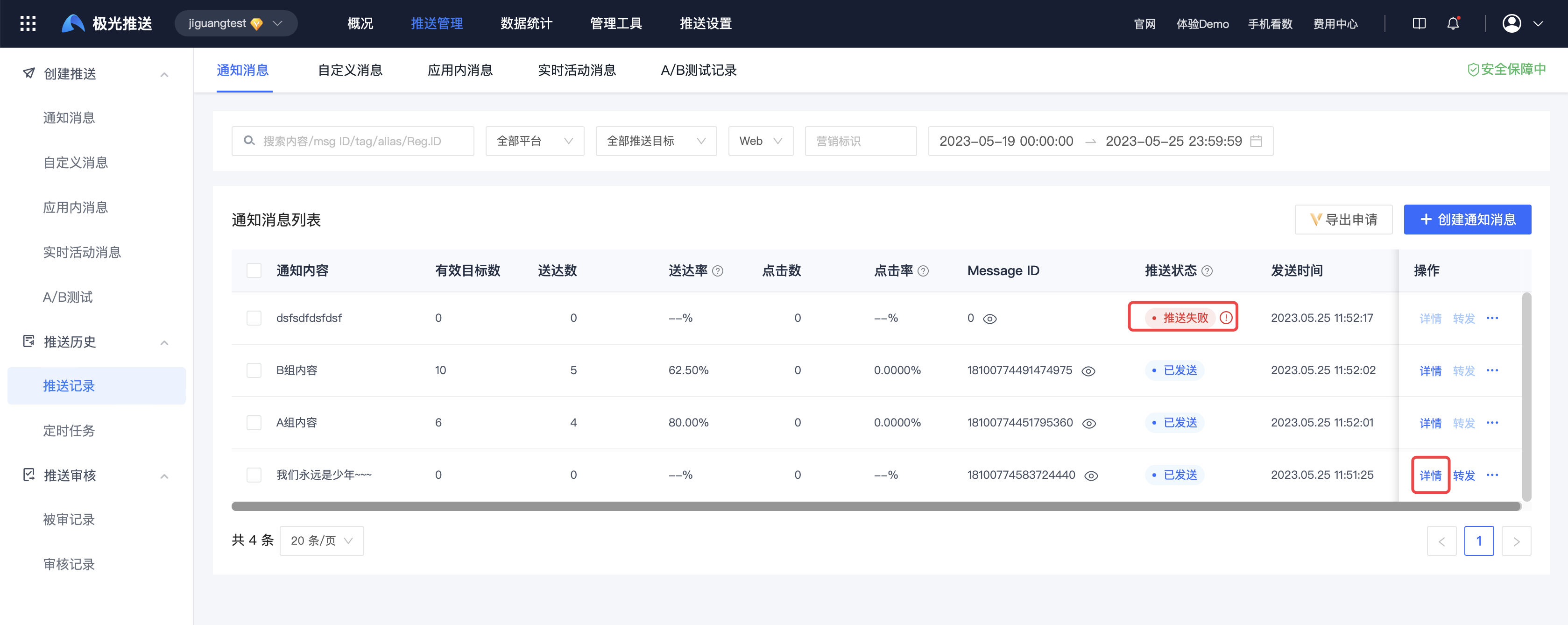This screenshot has height=625, width=1568.
Task: Open more options for B组内容 row
Action: coord(1492,370)
